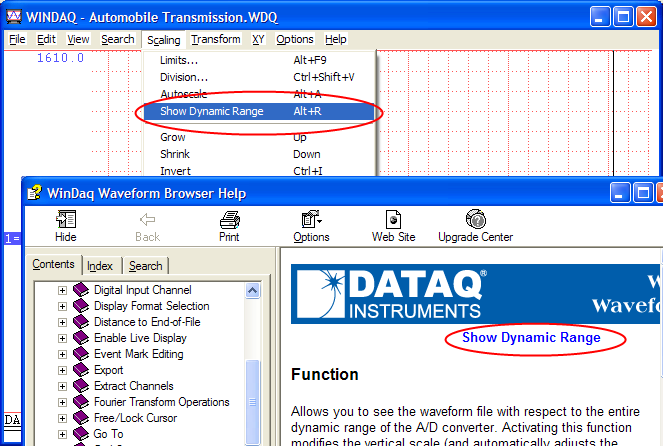The width and height of the screenshot is (663, 446).
Task: Click the Digital Input Channel book icon
Action: click(81, 290)
